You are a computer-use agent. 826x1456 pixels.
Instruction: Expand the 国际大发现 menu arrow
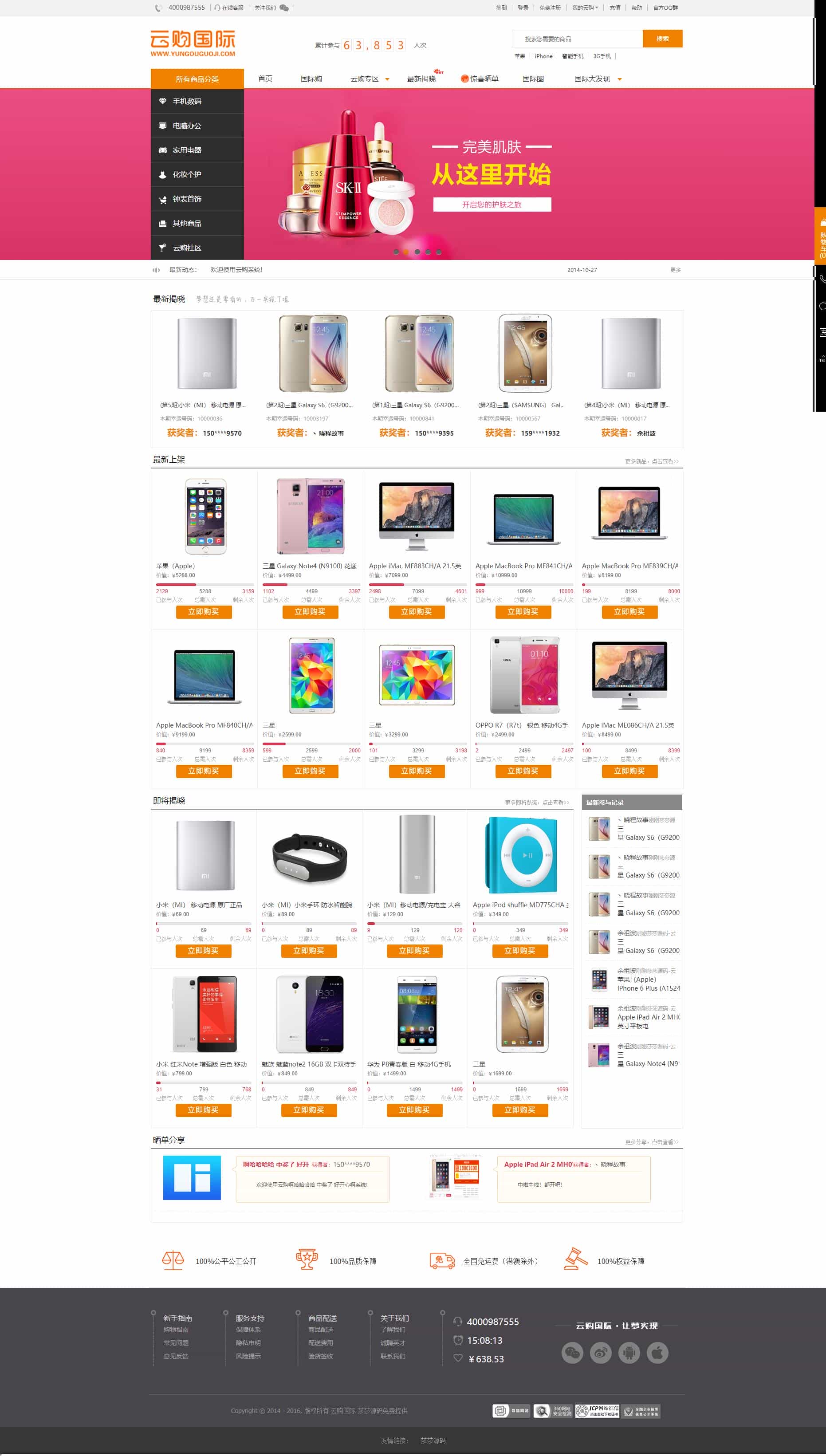coord(619,79)
